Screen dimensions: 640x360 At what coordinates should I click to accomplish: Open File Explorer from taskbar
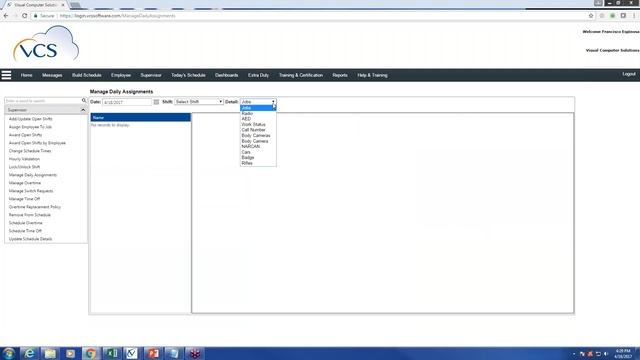click(50, 353)
